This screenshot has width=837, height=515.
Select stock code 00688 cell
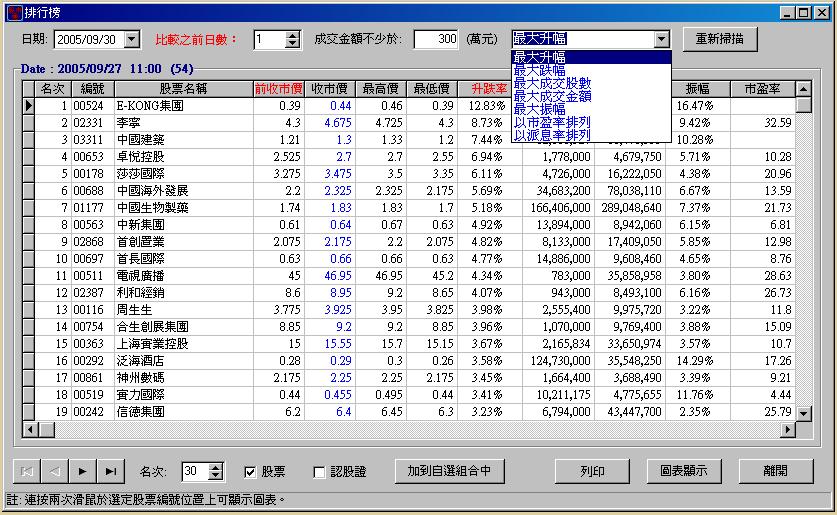93,191
